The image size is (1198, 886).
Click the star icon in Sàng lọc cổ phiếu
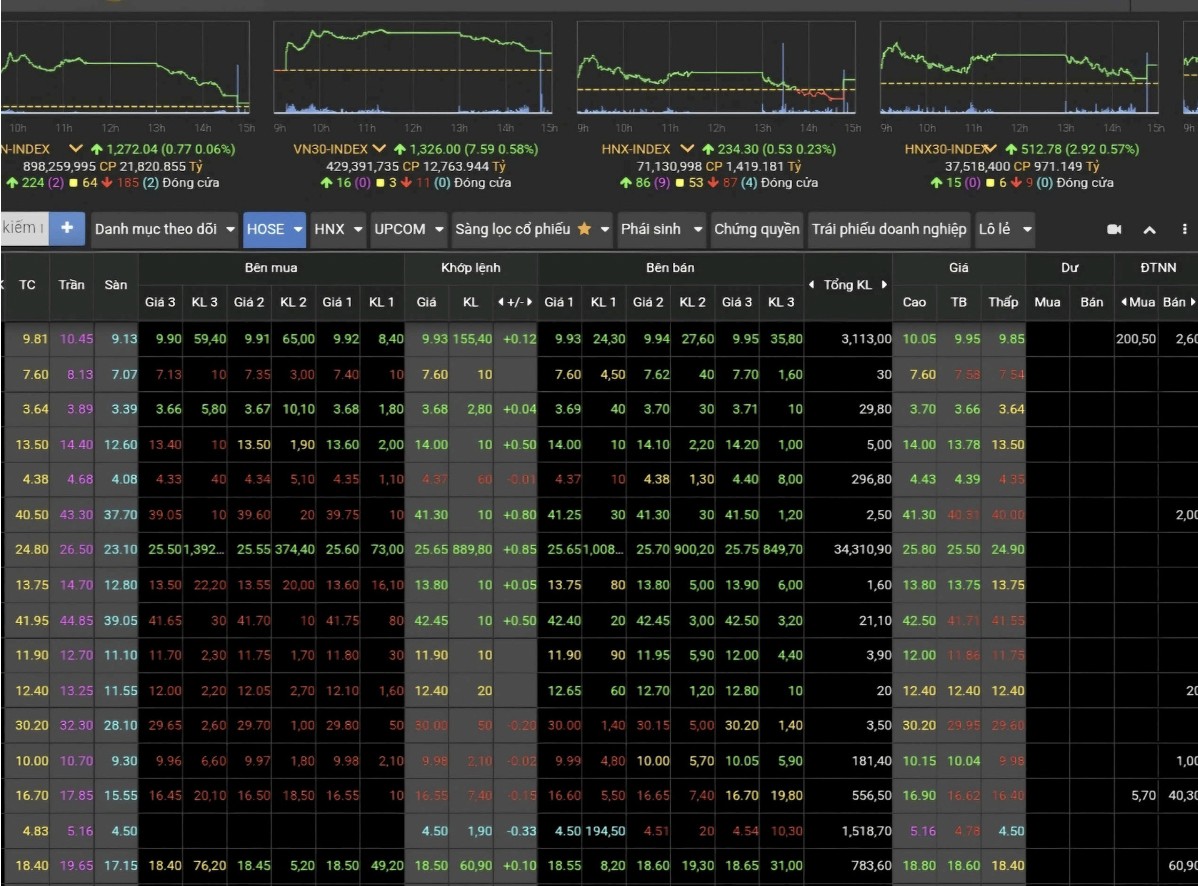584,229
